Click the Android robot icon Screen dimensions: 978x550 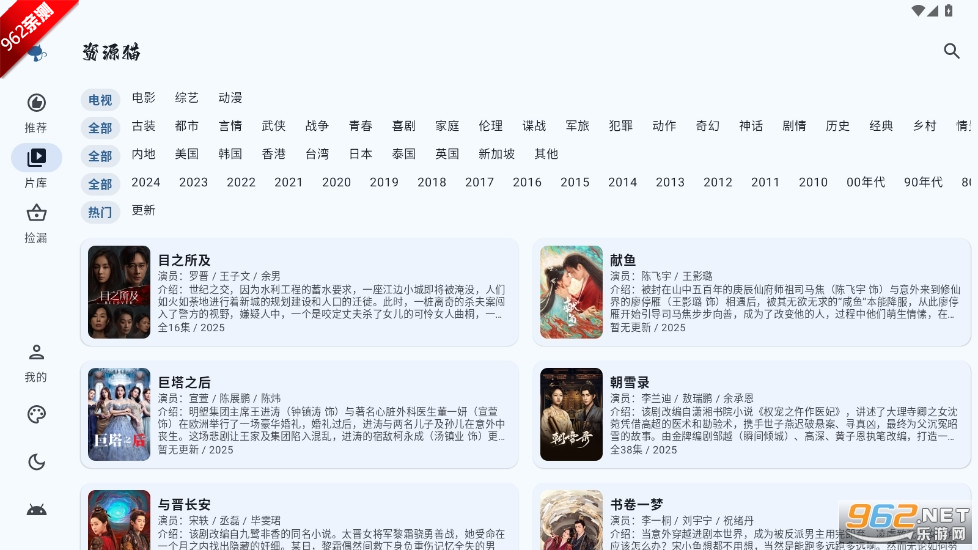[x=36, y=510]
